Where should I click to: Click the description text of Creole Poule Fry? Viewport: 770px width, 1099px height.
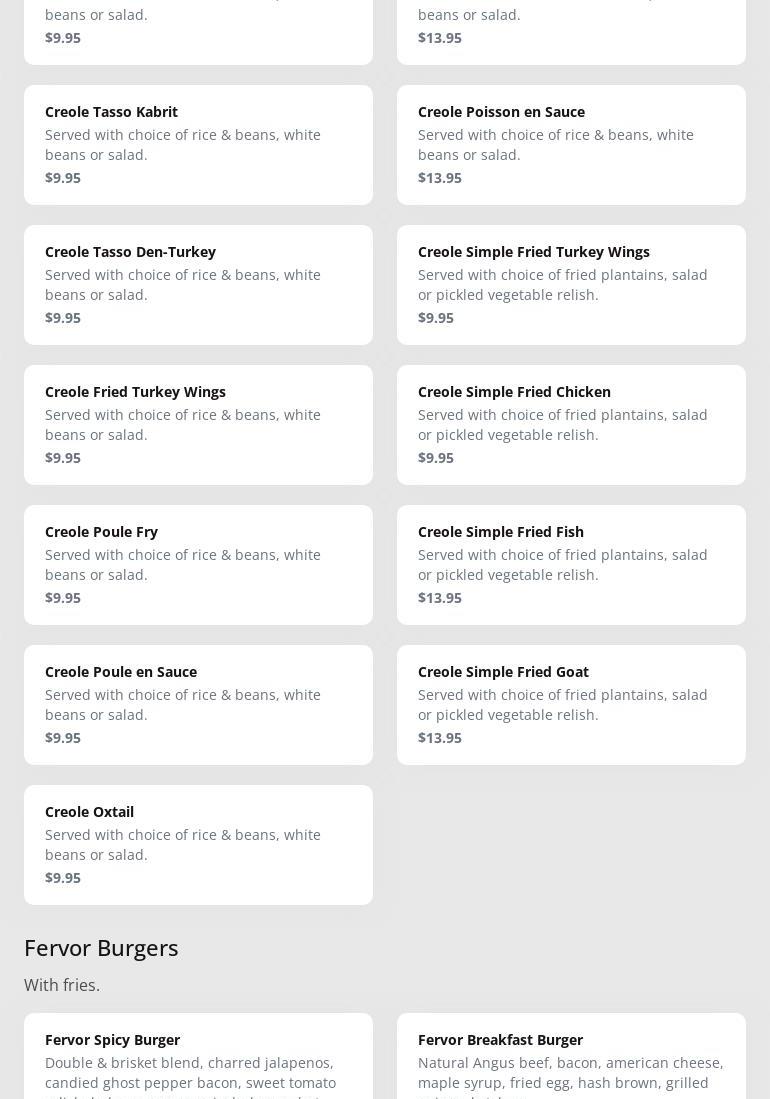click(183, 564)
